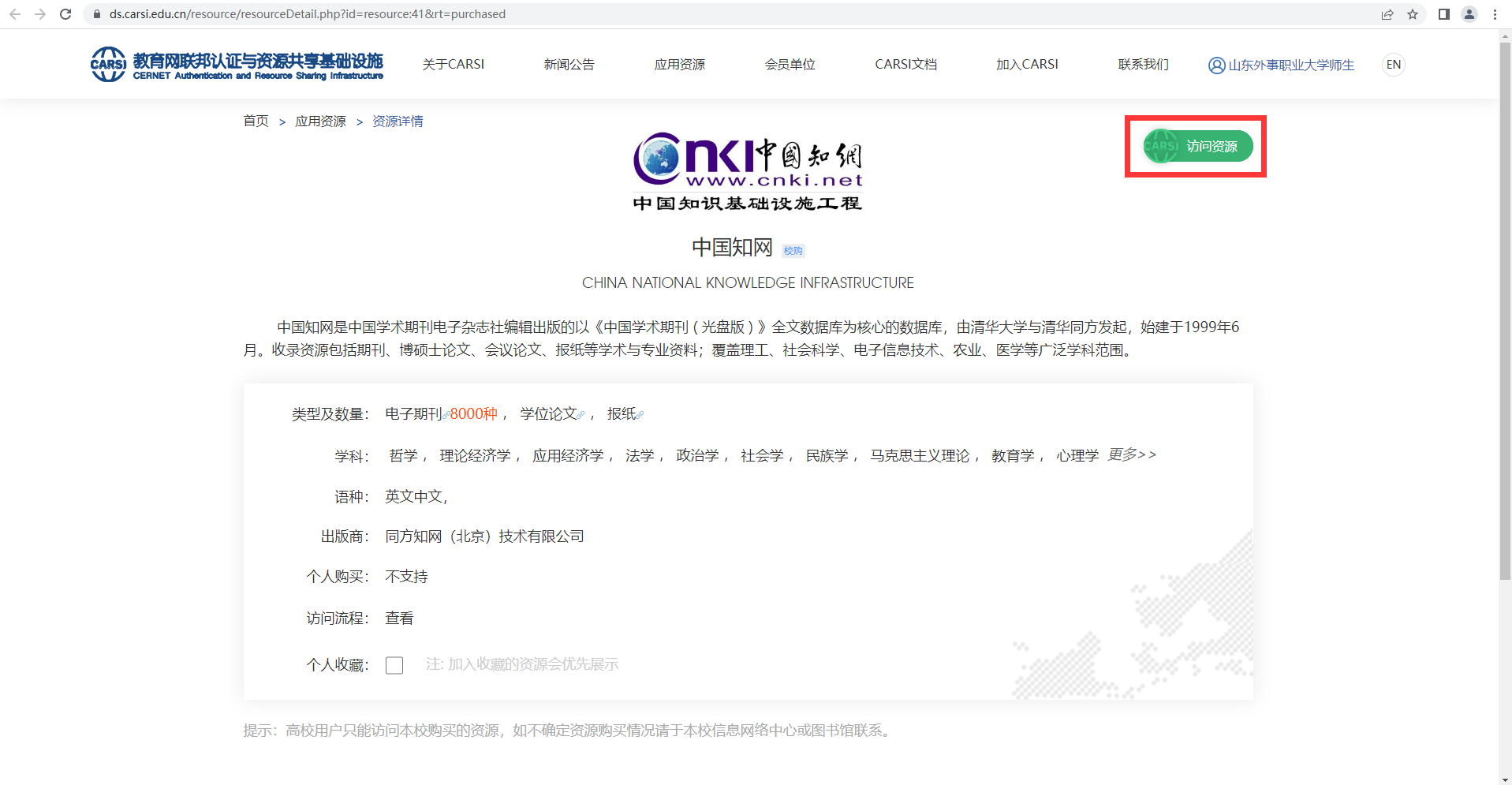Open browser profile avatar icon

[x=1469, y=14]
